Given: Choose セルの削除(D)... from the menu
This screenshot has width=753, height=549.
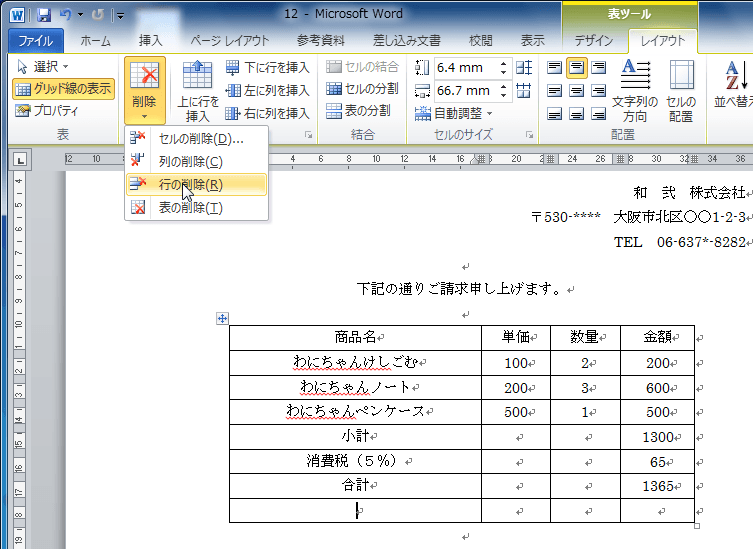Looking at the screenshot, I should (196, 139).
